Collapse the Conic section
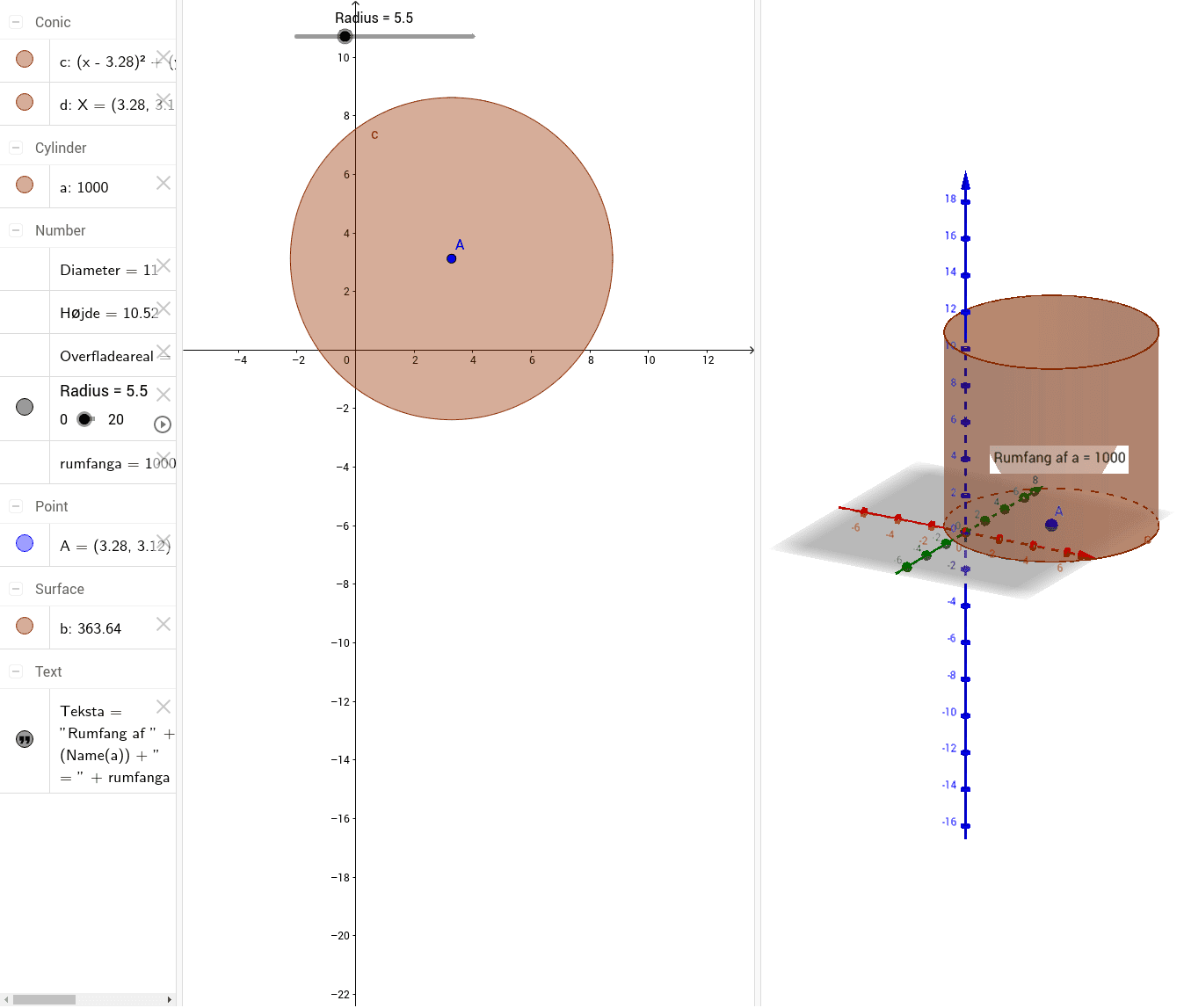Image resolution: width=1184 pixels, height=1008 pixels. (x=14, y=21)
